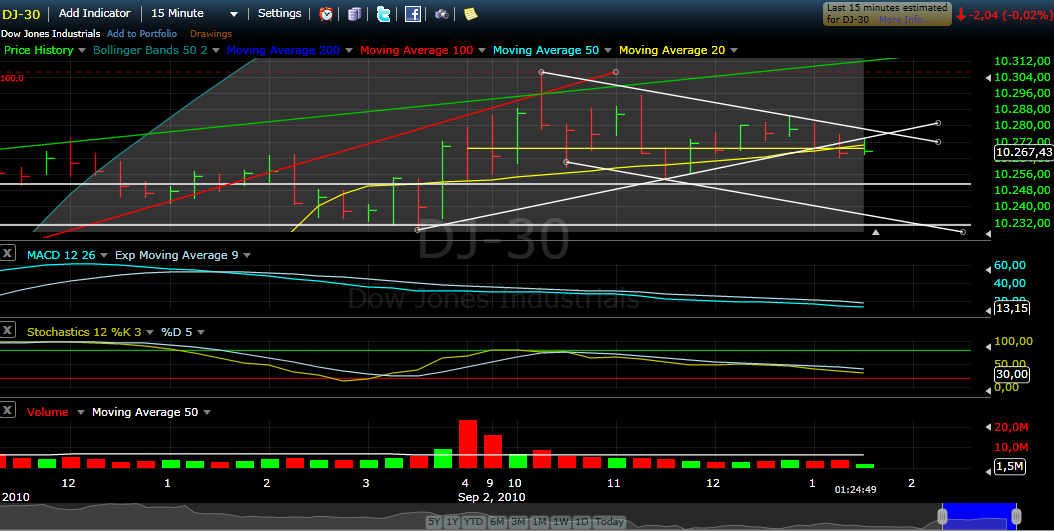
Task: Click the blue selected range window
Action: [979, 517]
